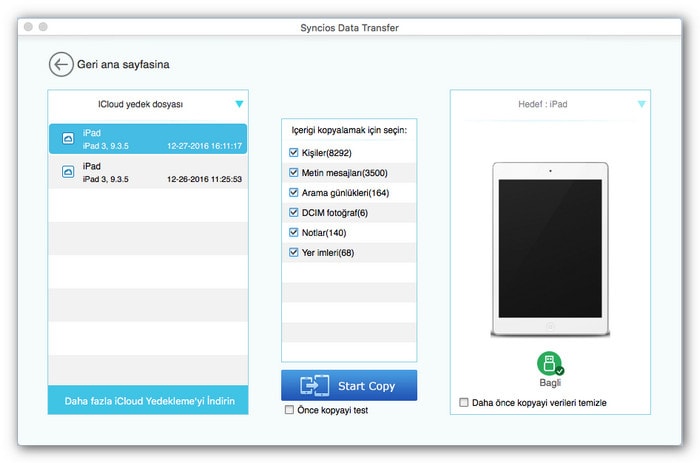700x463 pixels.
Task: Click Daha fazla iCloud Yedekleme'yi İndirin
Action: click(x=148, y=400)
